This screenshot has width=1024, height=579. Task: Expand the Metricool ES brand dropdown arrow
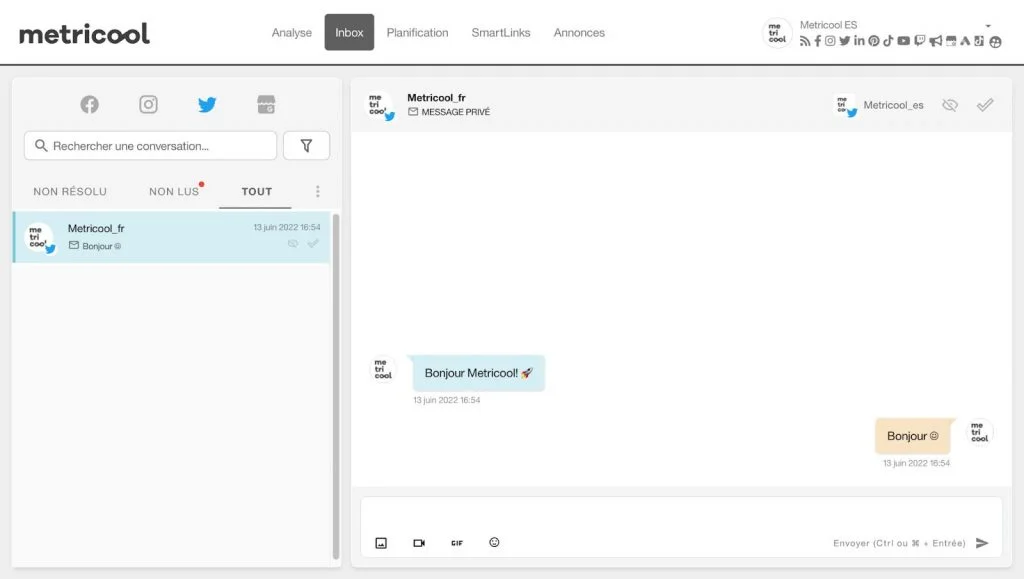(988, 26)
